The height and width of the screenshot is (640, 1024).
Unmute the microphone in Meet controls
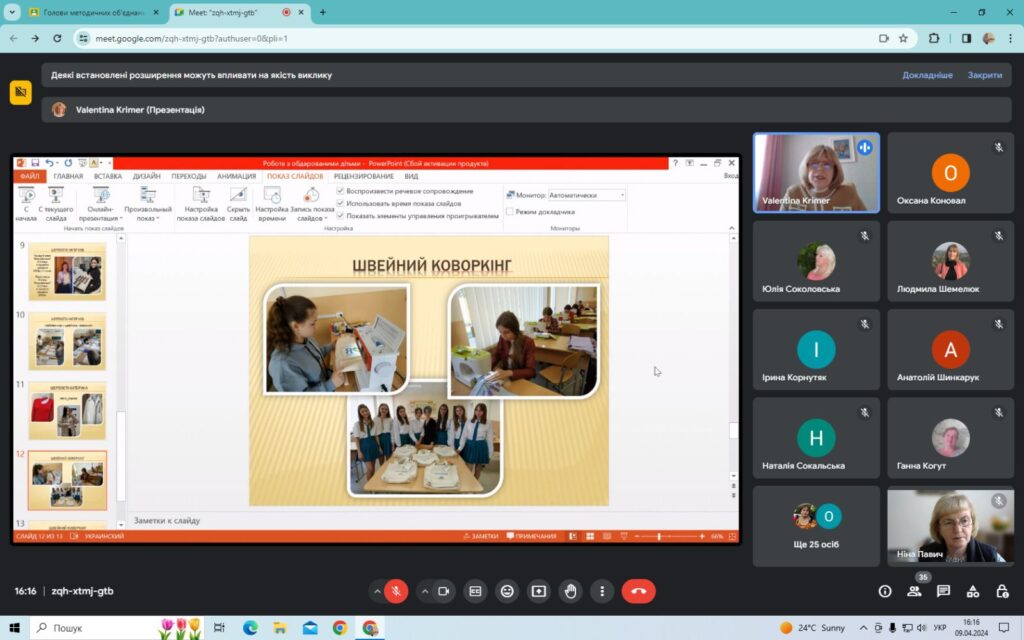(396, 591)
